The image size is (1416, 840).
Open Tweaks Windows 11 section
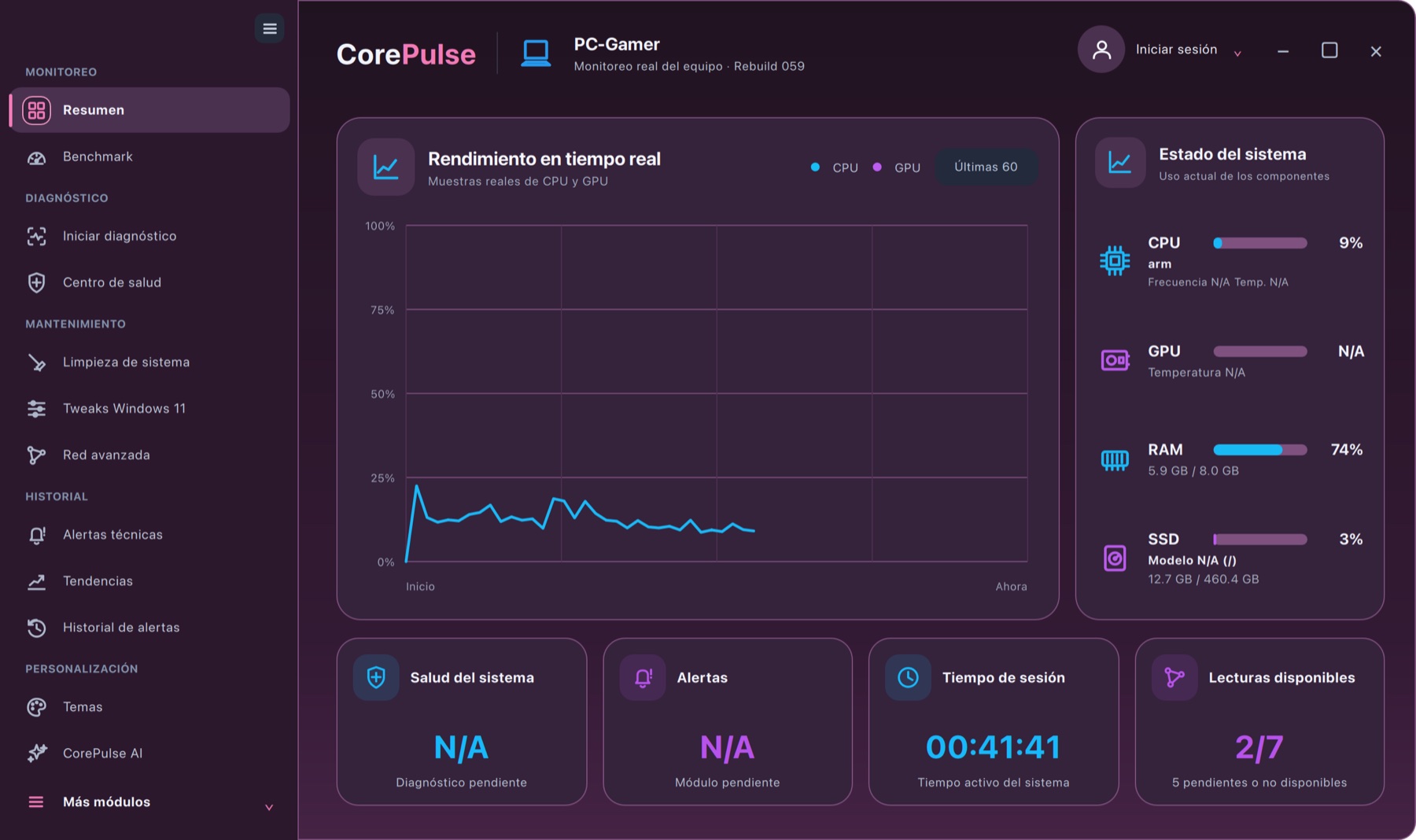tap(149, 408)
